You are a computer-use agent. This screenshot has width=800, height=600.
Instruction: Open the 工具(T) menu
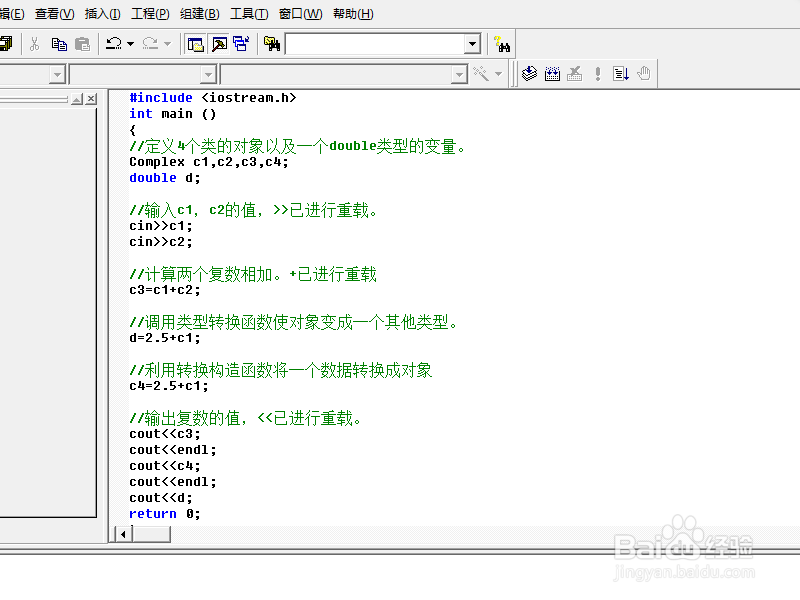[248, 14]
